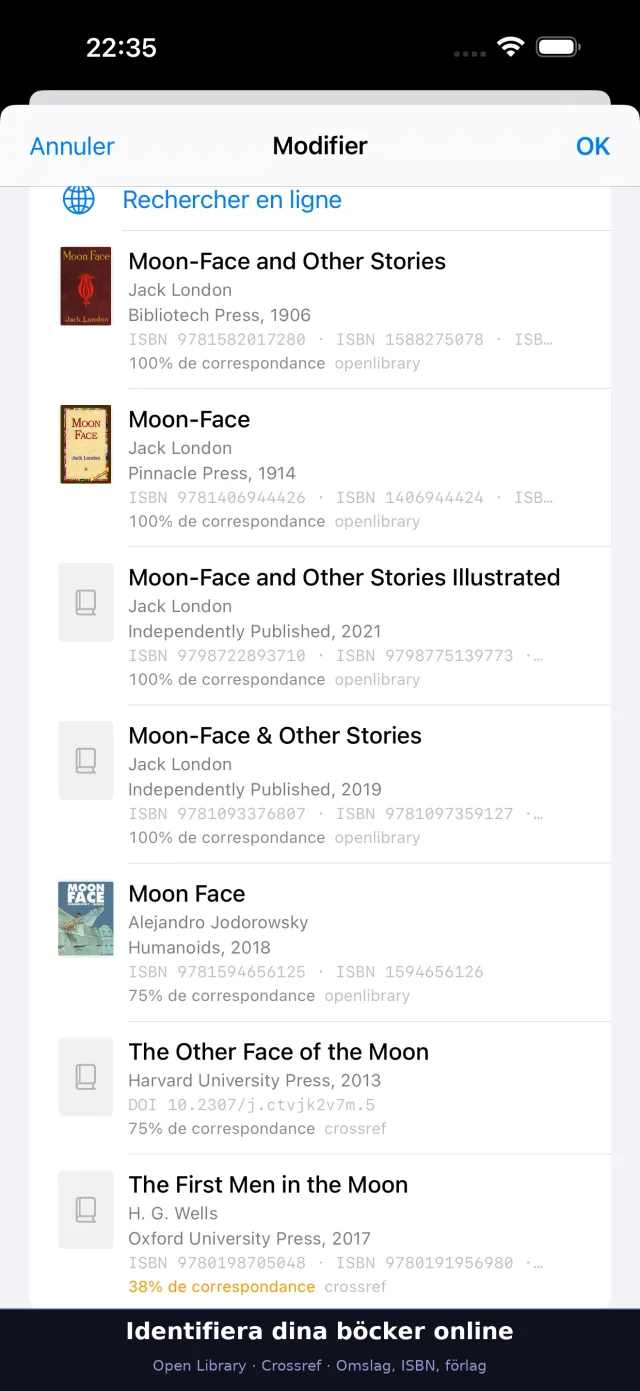Screen dimensions: 640x1391
Task: Select Moon-Face by Pinnacle Press, 1914
Action: pos(320,468)
